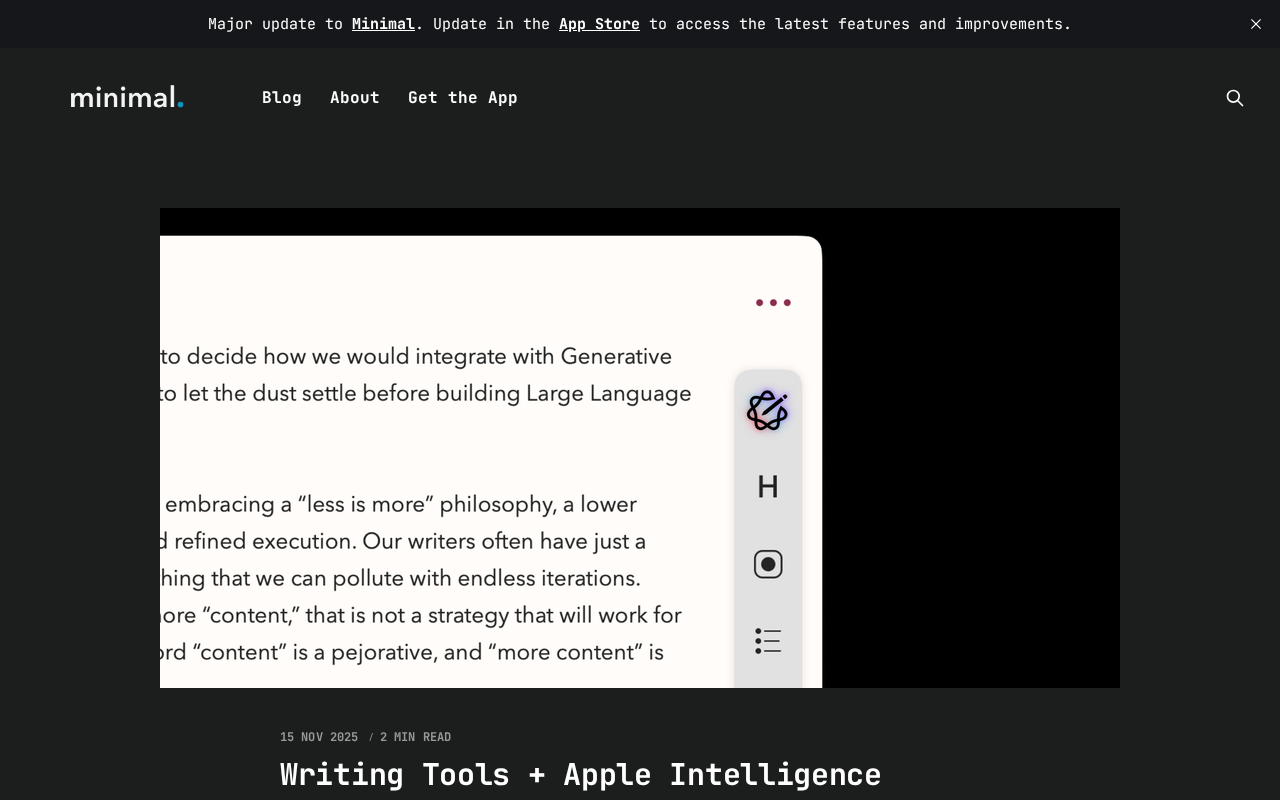Open the Blog menu item

click(x=282, y=98)
